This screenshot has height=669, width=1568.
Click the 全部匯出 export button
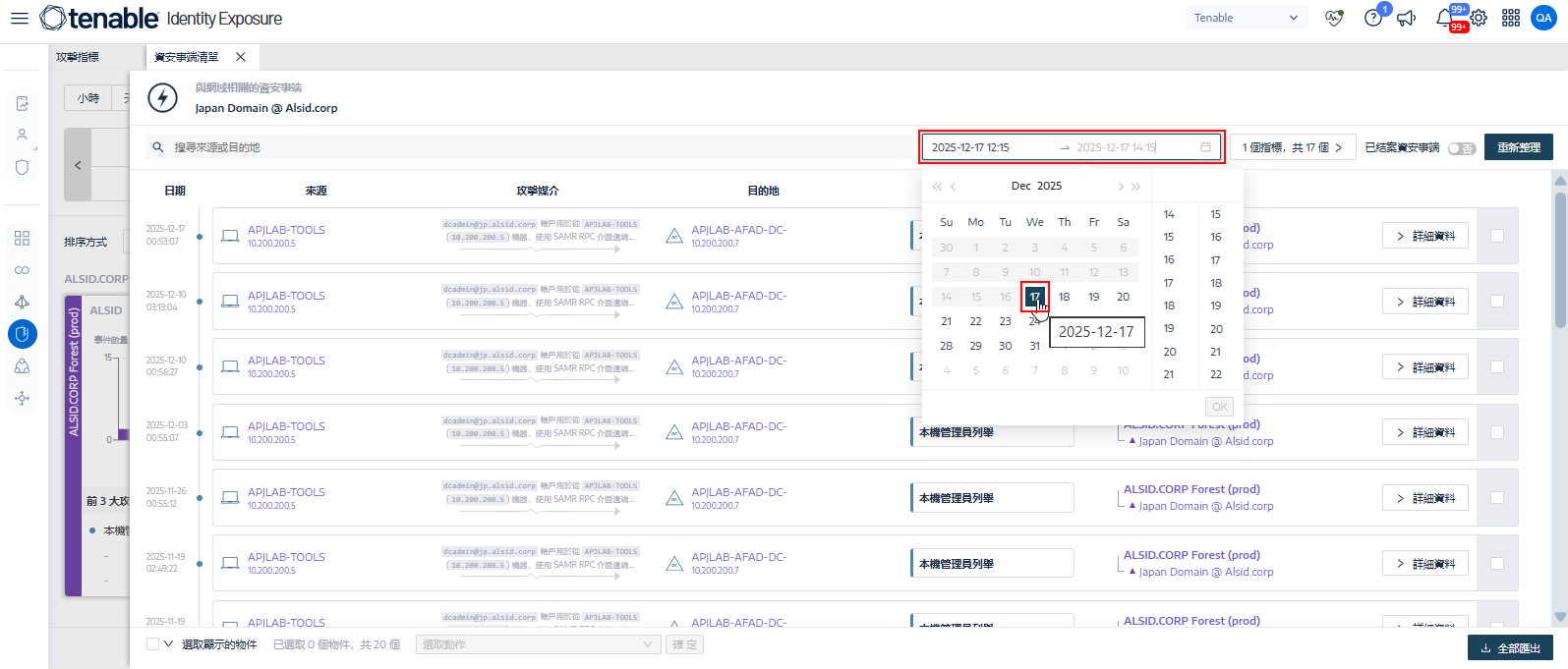(1510, 648)
